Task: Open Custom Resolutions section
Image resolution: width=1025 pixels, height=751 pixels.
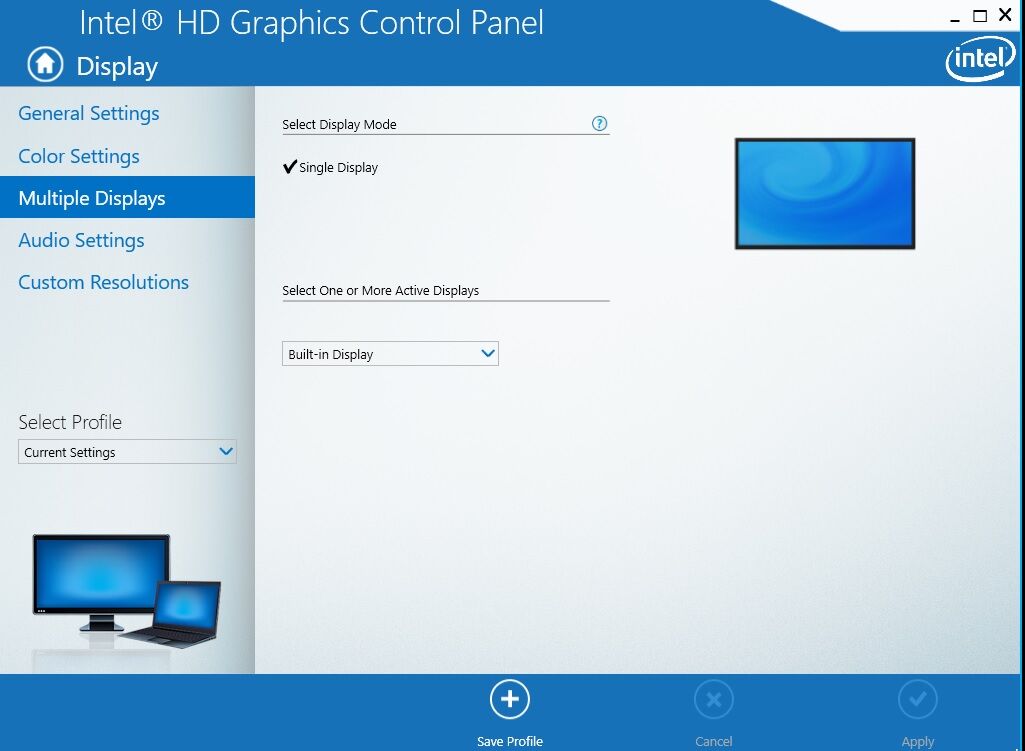Action: (x=103, y=282)
